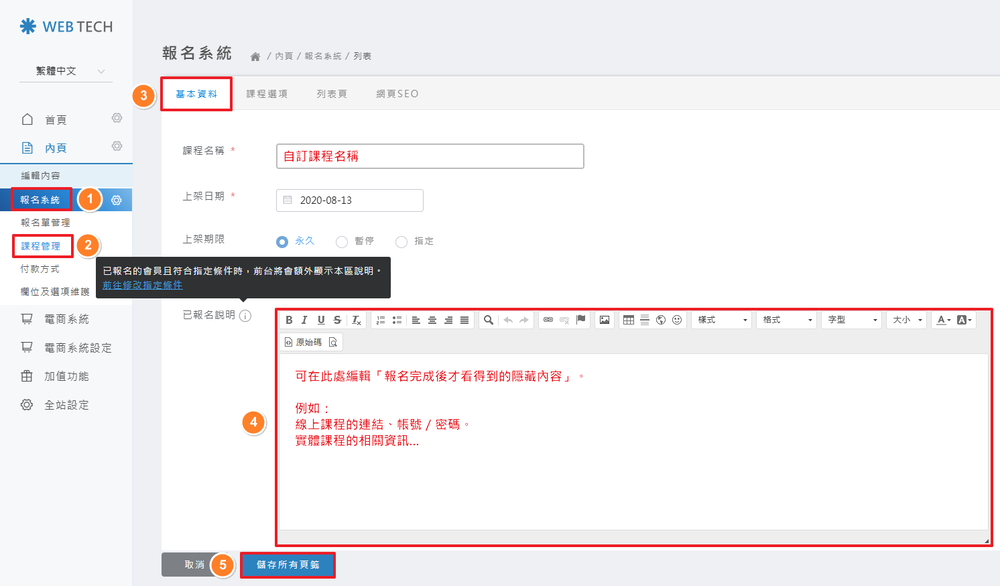1000x586 pixels.
Task: Apply italic formatting in the editor
Action: [305, 320]
